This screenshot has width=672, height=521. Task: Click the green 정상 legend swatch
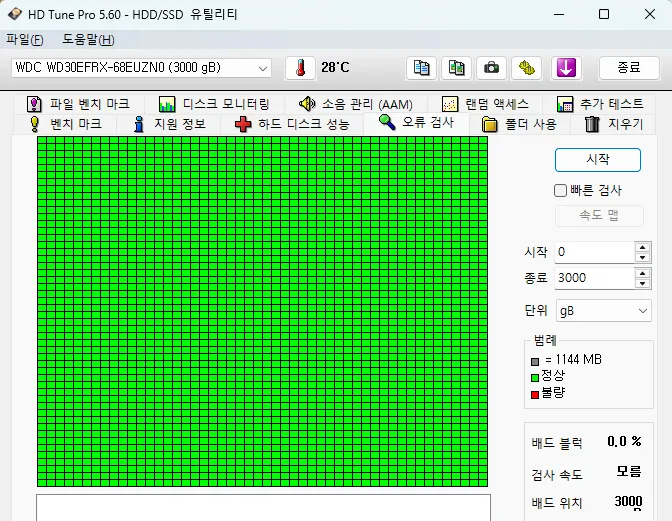point(534,378)
